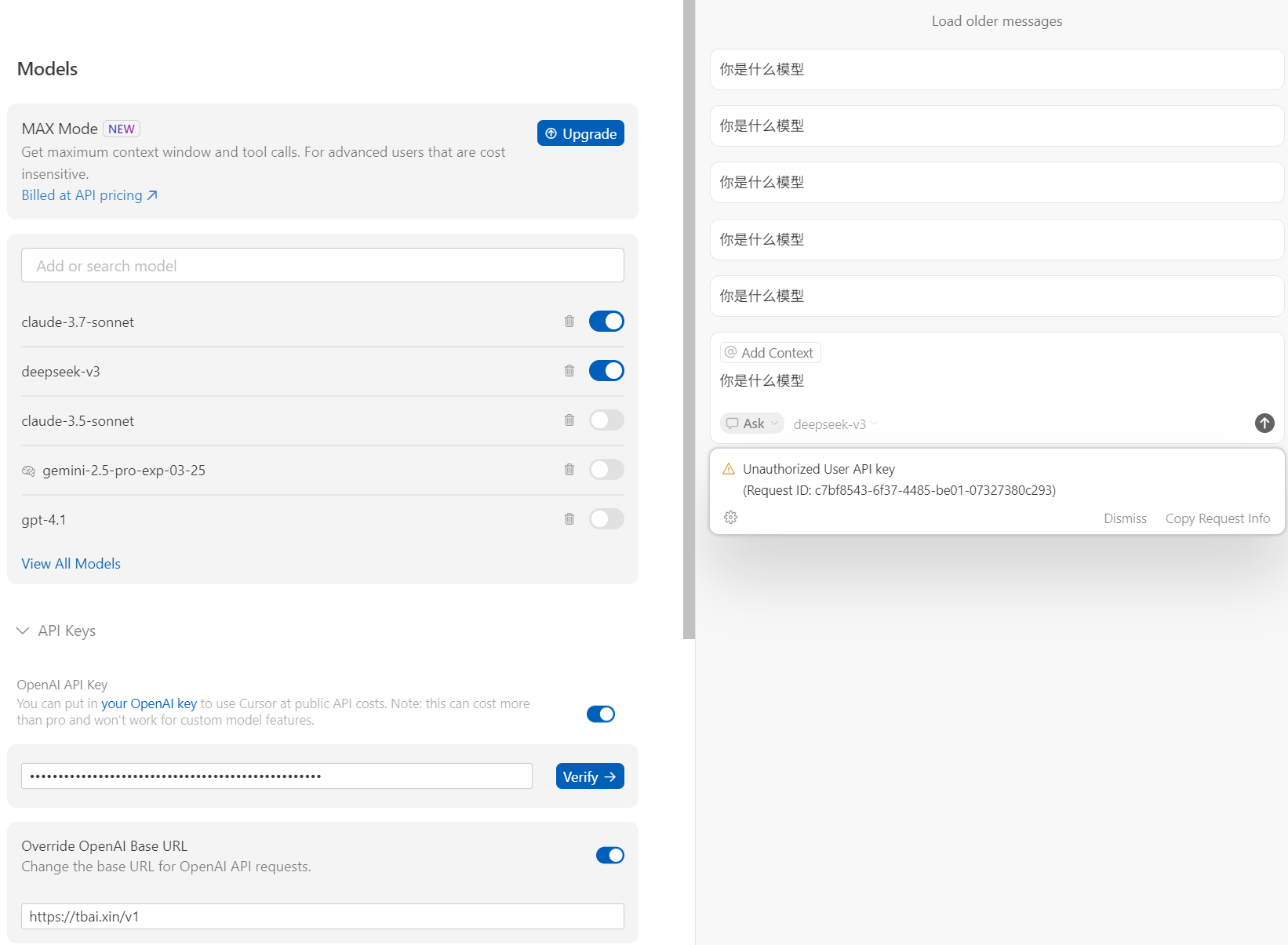Enable the gpt-4.1 model toggle
This screenshot has width=1288, height=945.
coord(606,519)
